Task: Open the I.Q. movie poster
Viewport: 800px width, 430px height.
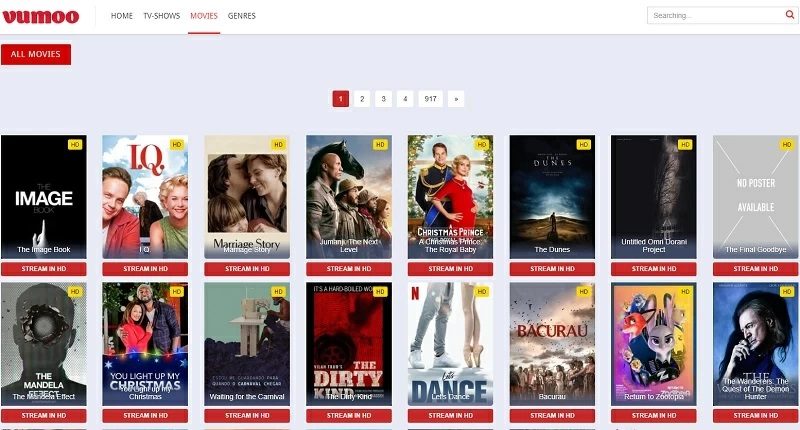Action: 145,197
